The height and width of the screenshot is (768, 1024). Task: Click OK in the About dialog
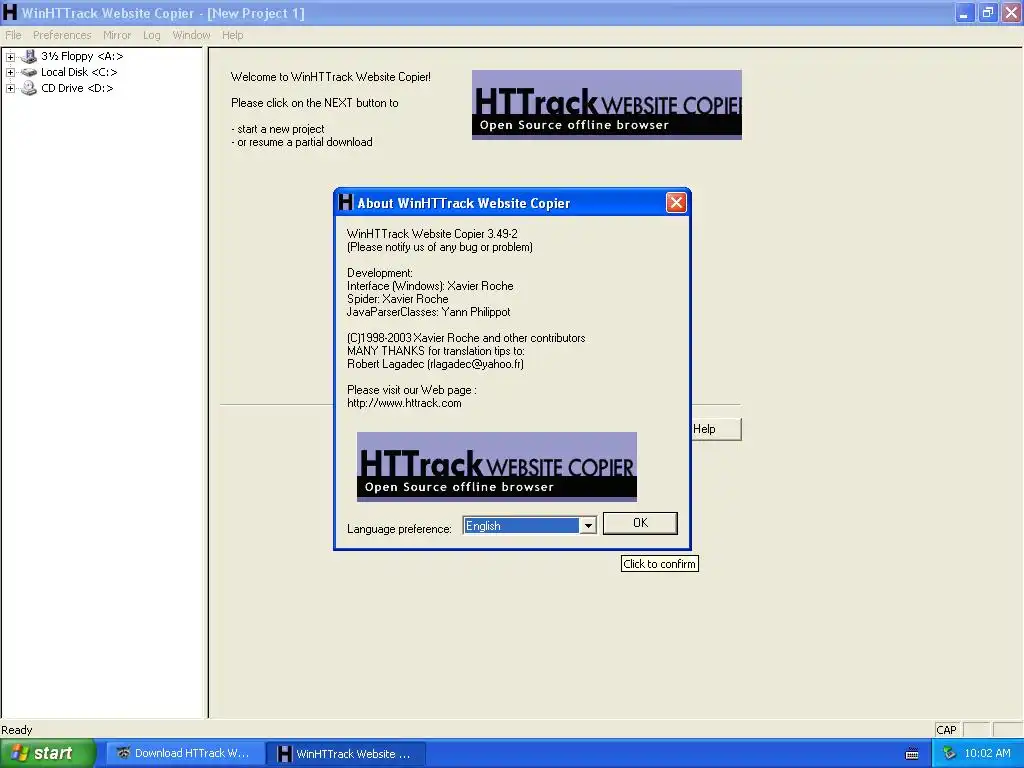640,523
